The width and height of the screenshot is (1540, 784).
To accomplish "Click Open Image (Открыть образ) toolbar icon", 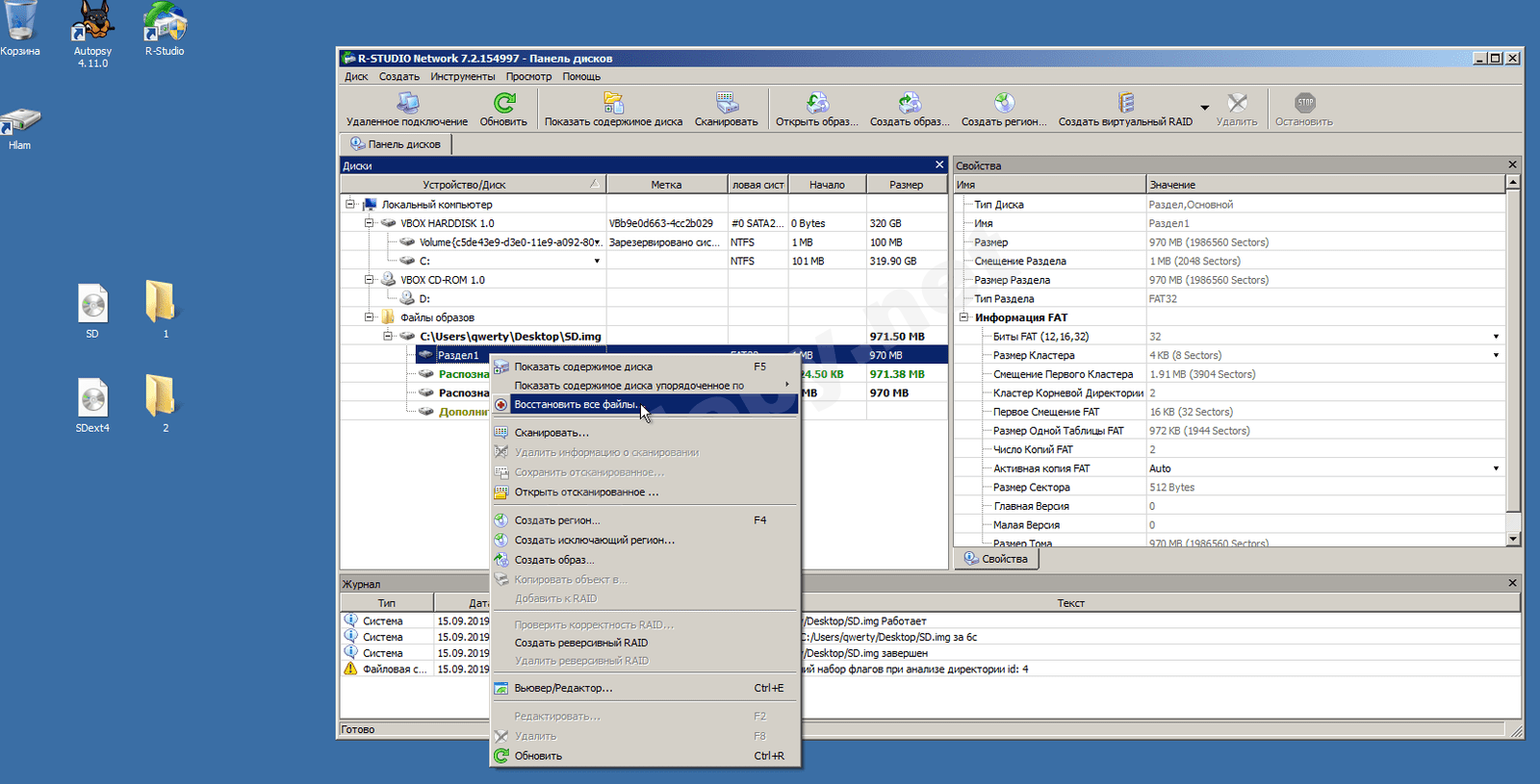I will 816,104.
